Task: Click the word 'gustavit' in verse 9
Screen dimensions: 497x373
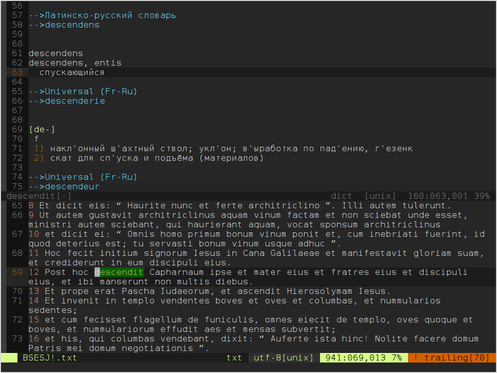Action: coord(111,215)
